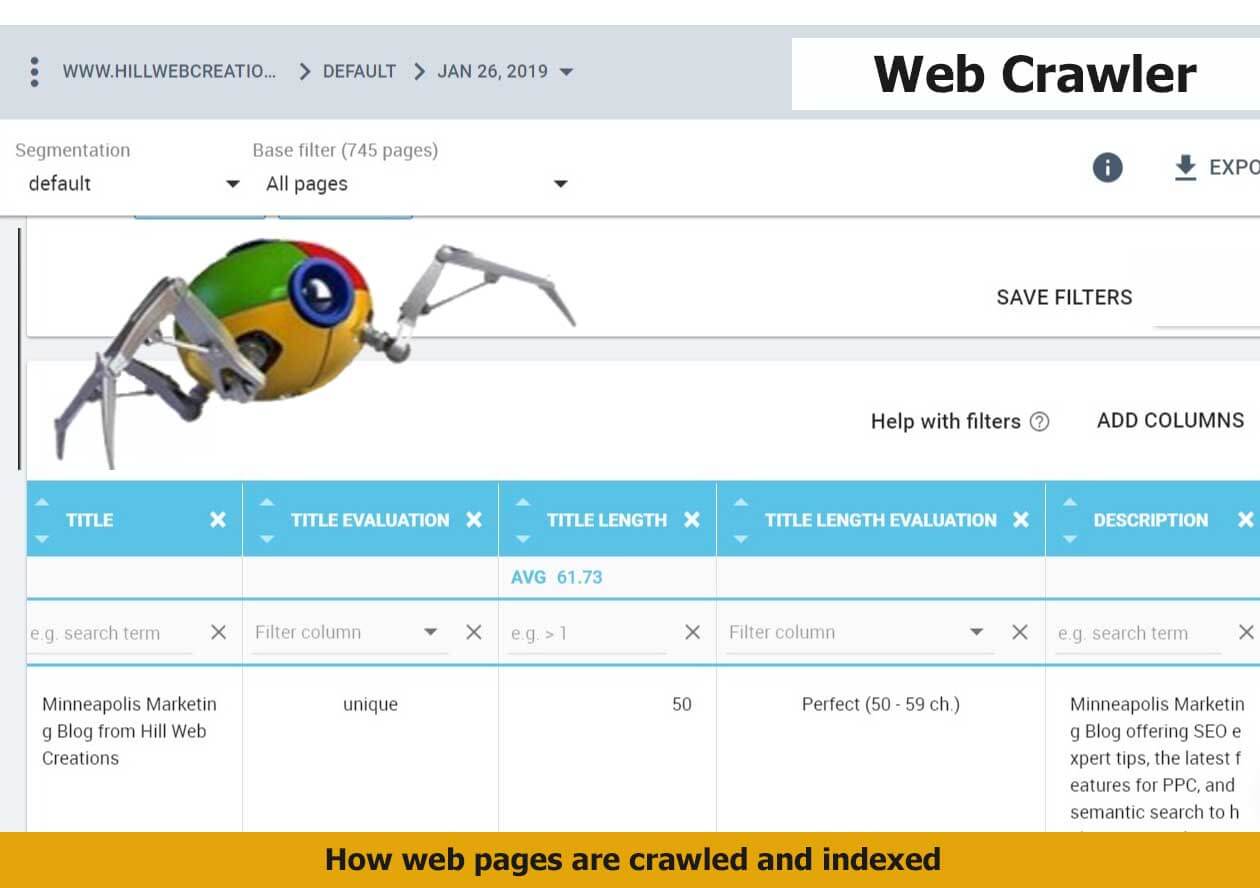Open the Help with filters question icon
Screen dimensions: 1260x888
[x=1040, y=421]
